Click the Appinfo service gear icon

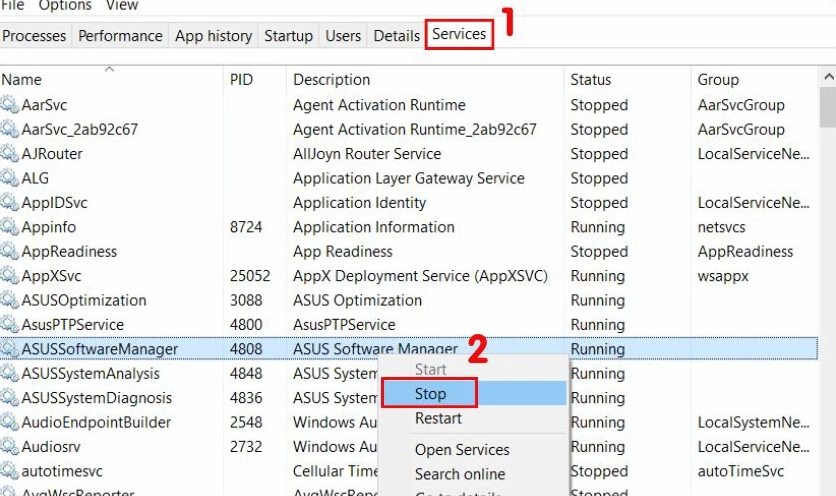click(x=10, y=227)
